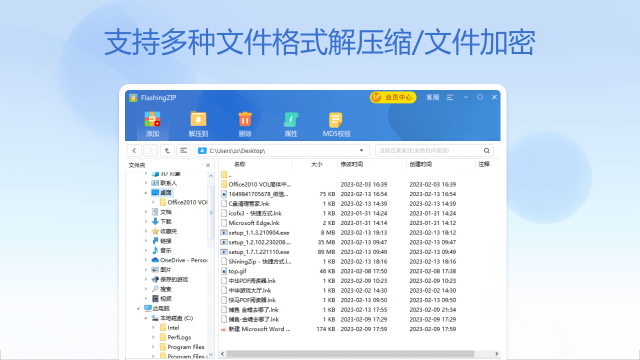This screenshot has height=360, width=640.
Task: Expand the Office2010 VOL tree node
Action: pos(153,202)
